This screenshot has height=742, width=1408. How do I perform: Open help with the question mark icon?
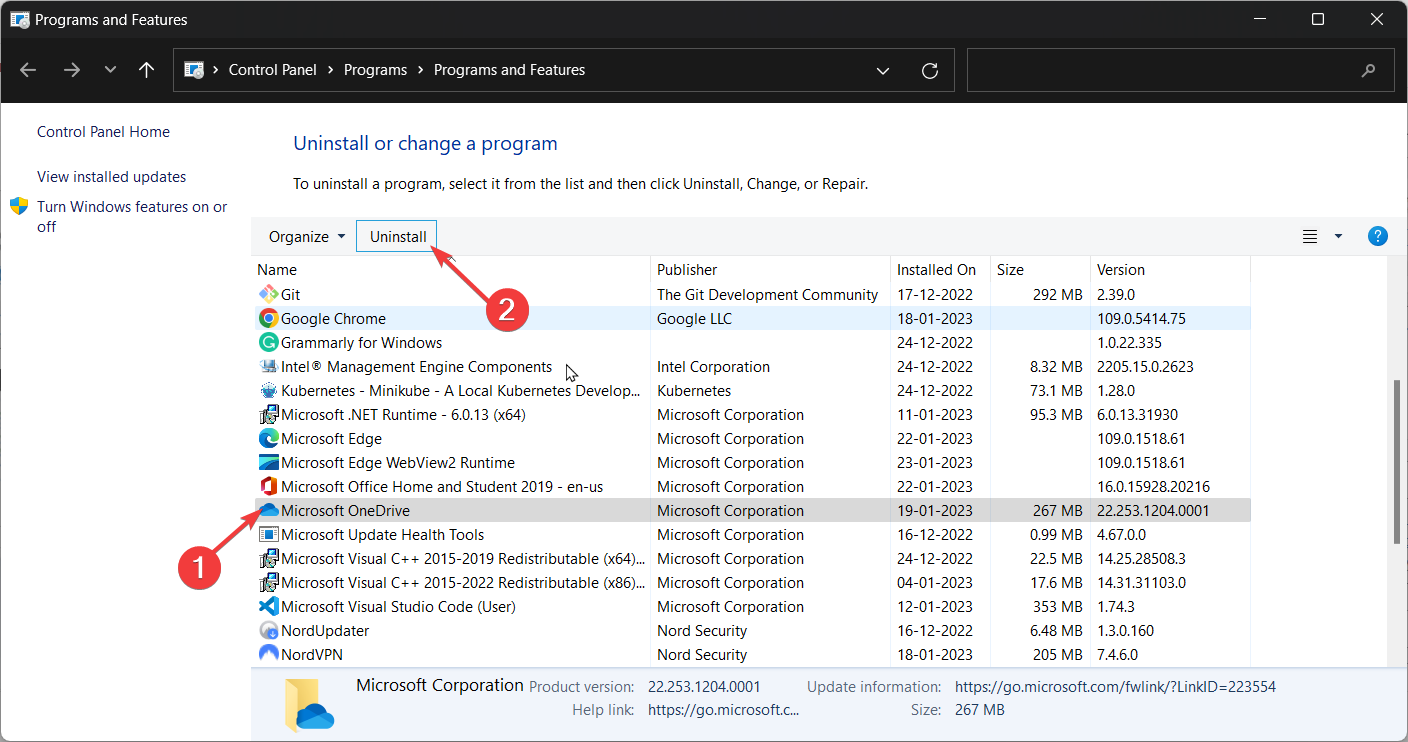point(1377,237)
